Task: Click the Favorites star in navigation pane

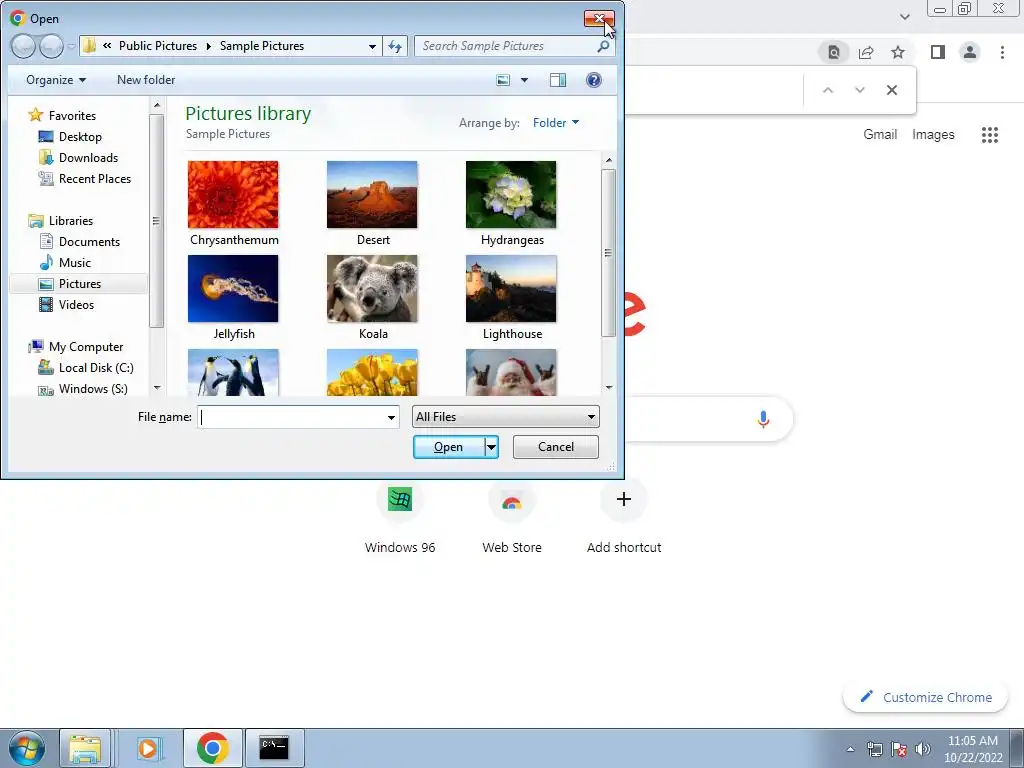Action: 35,116
